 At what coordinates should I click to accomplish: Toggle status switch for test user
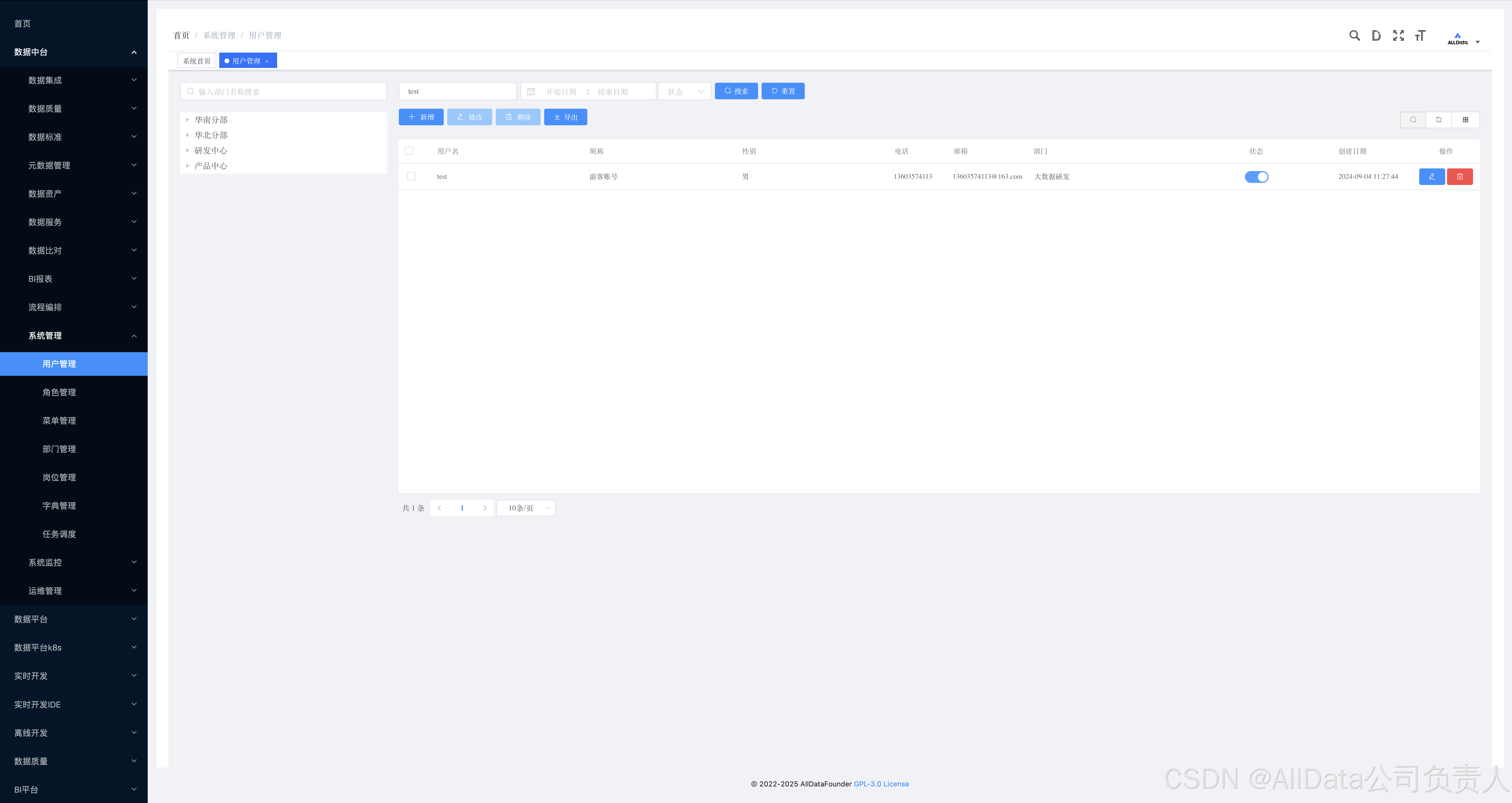1256,177
